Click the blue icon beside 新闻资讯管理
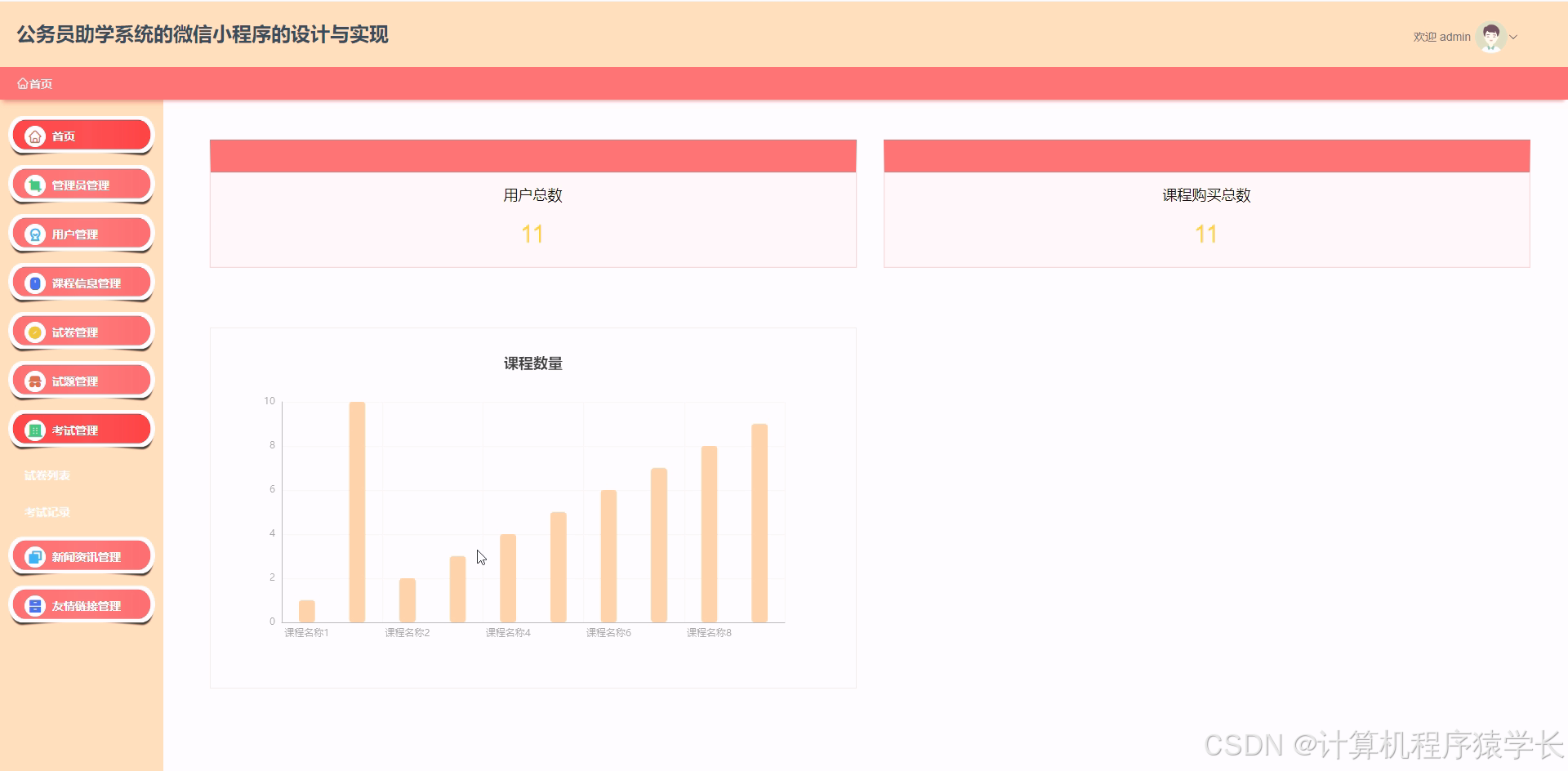1568x771 pixels. (x=35, y=557)
